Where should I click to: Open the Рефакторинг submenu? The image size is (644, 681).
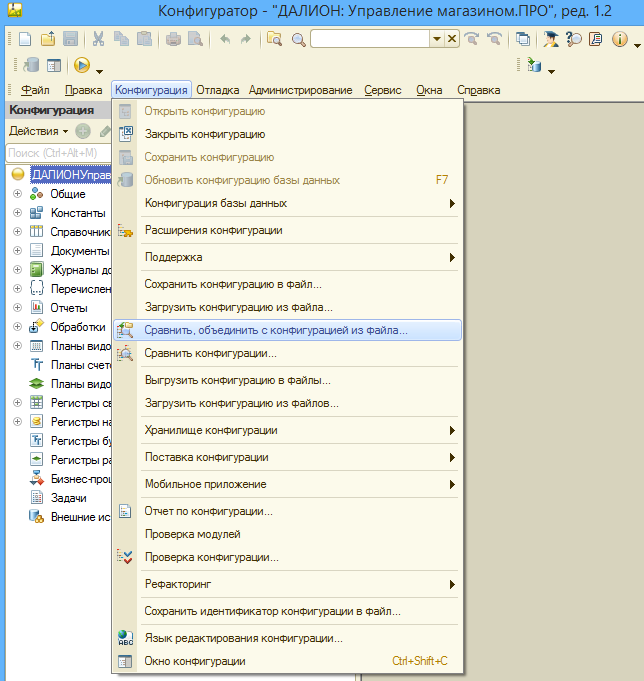287,584
